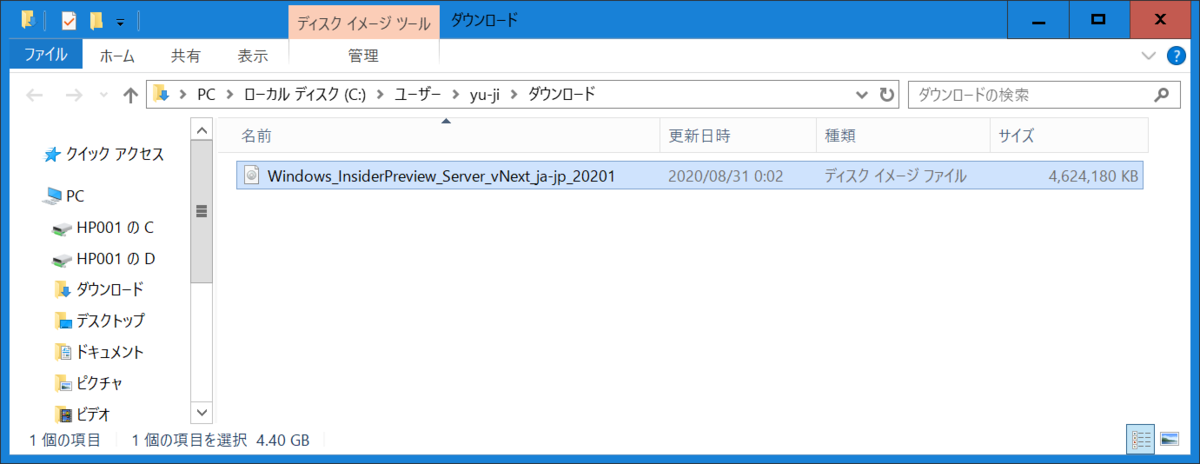Open the ファイル menu tab

coord(46,55)
